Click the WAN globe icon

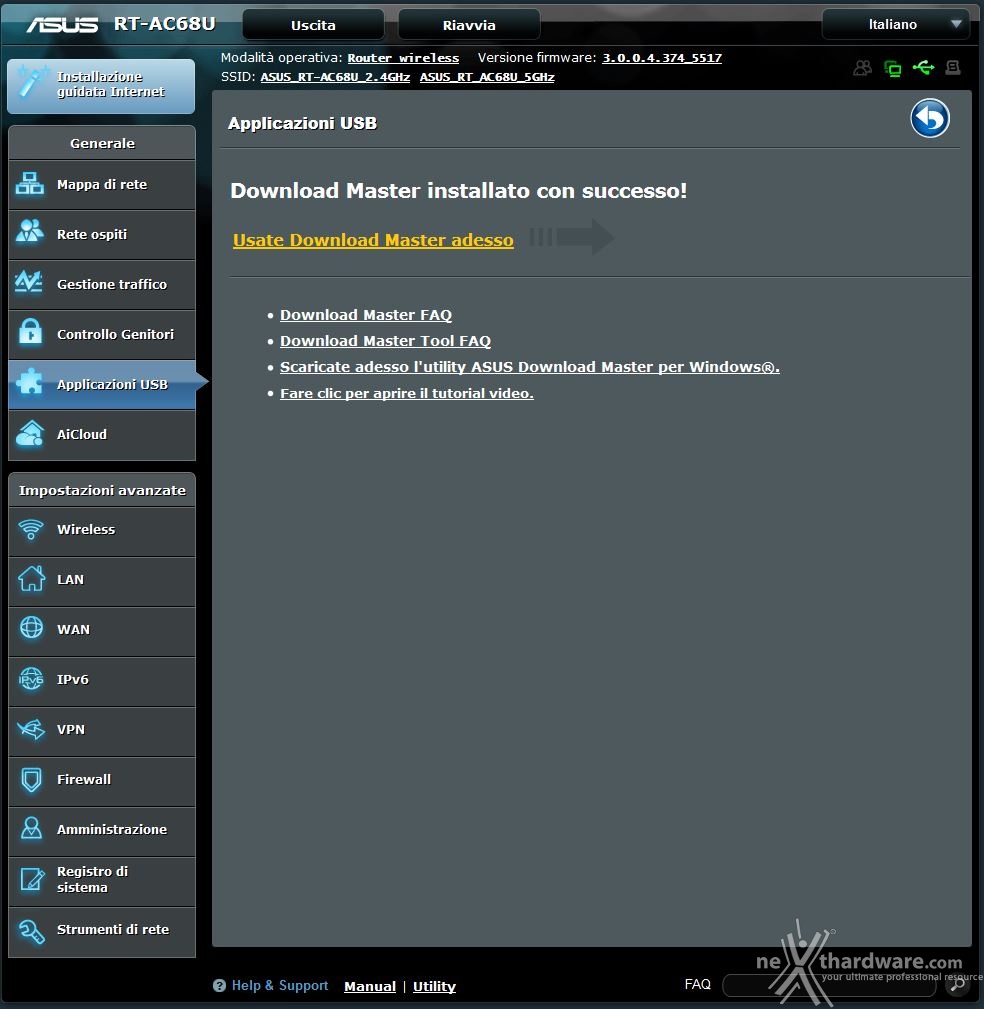pyautogui.click(x=31, y=627)
